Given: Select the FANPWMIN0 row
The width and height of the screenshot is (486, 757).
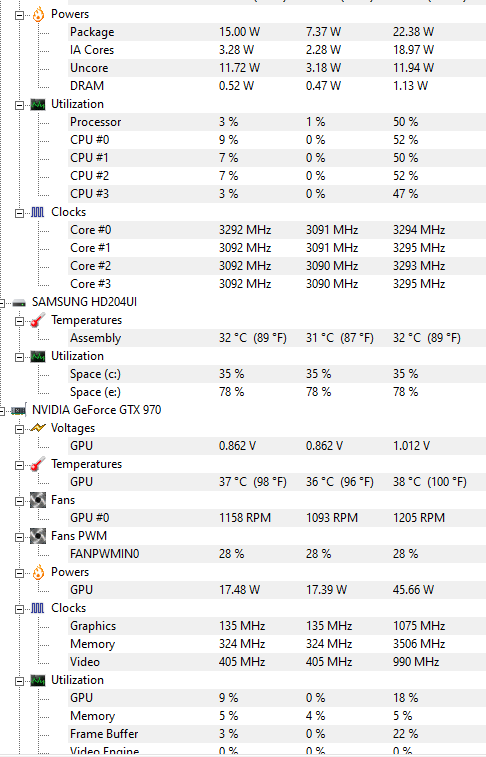Looking at the screenshot, I should coord(277,554).
